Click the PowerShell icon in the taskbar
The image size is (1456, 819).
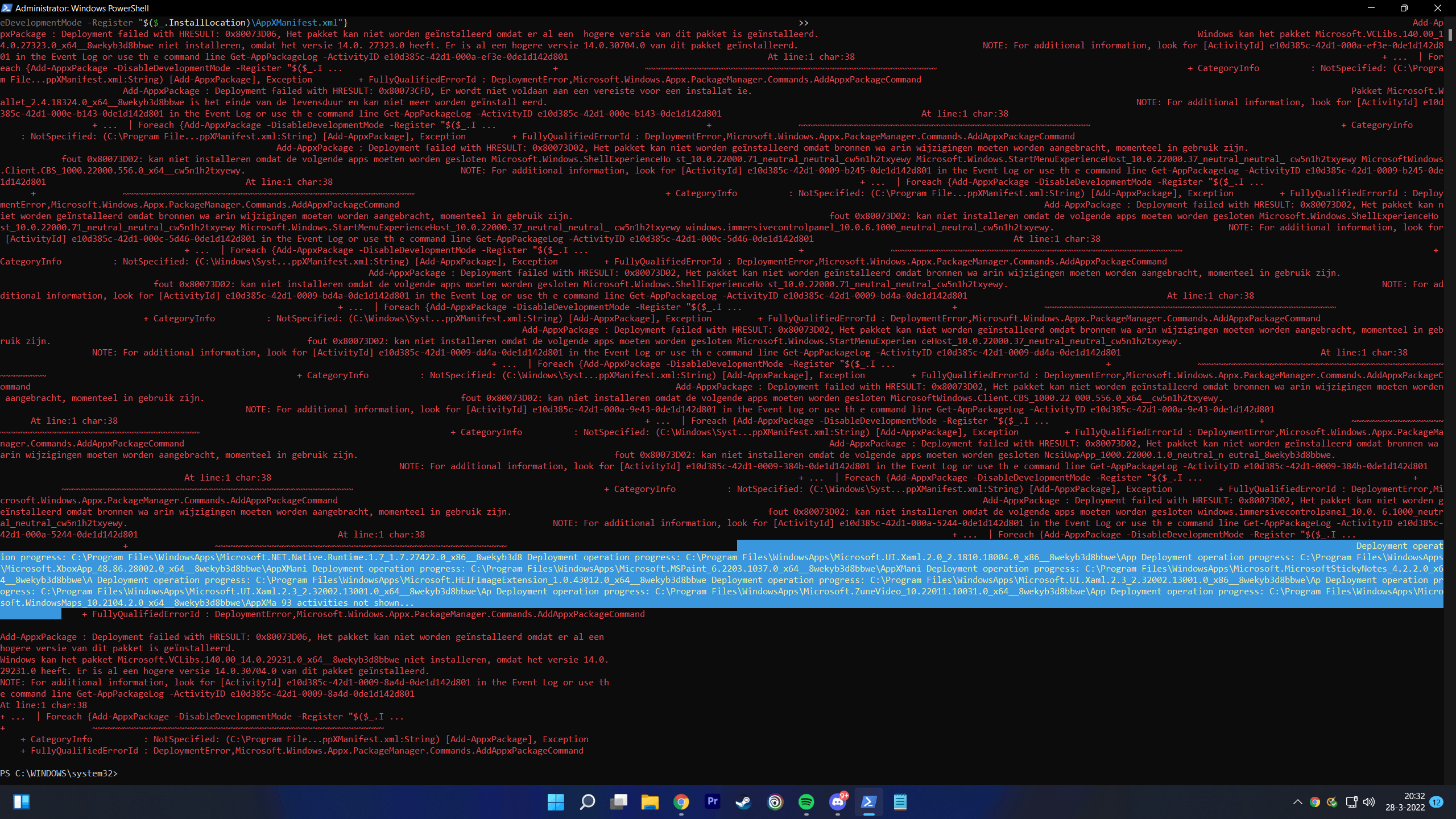868,802
